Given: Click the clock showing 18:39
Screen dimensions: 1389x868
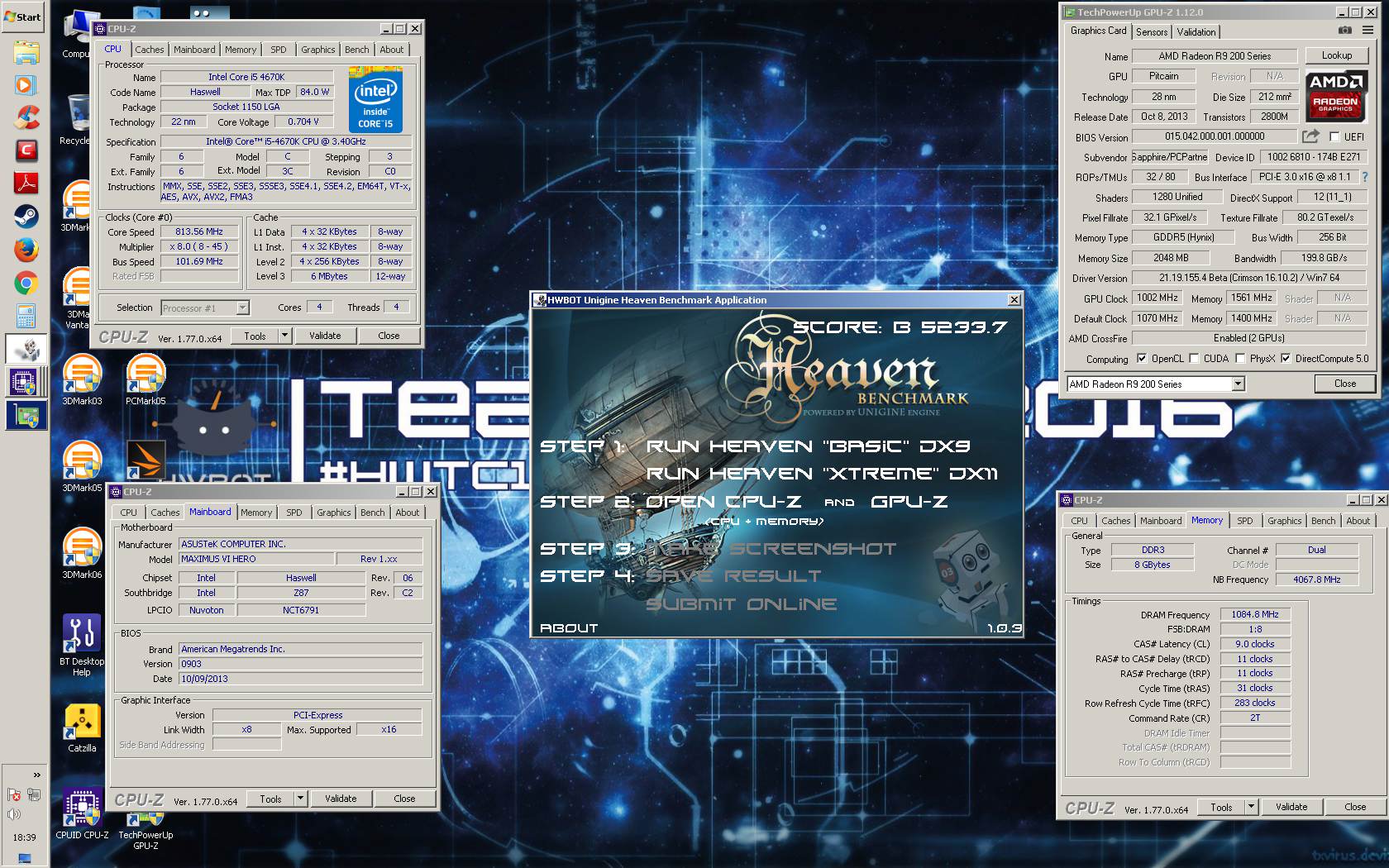Looking at the screenshot, I should [25, 837].
